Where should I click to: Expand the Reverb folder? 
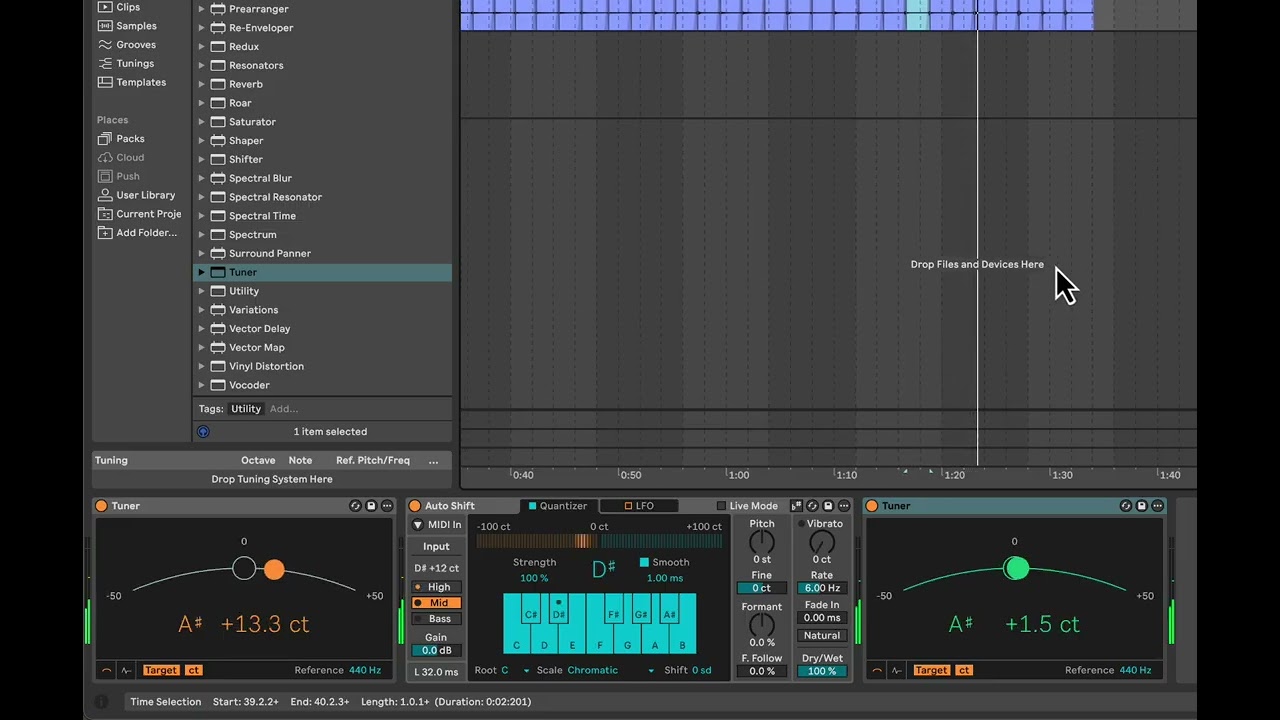(x=201, y=84)
